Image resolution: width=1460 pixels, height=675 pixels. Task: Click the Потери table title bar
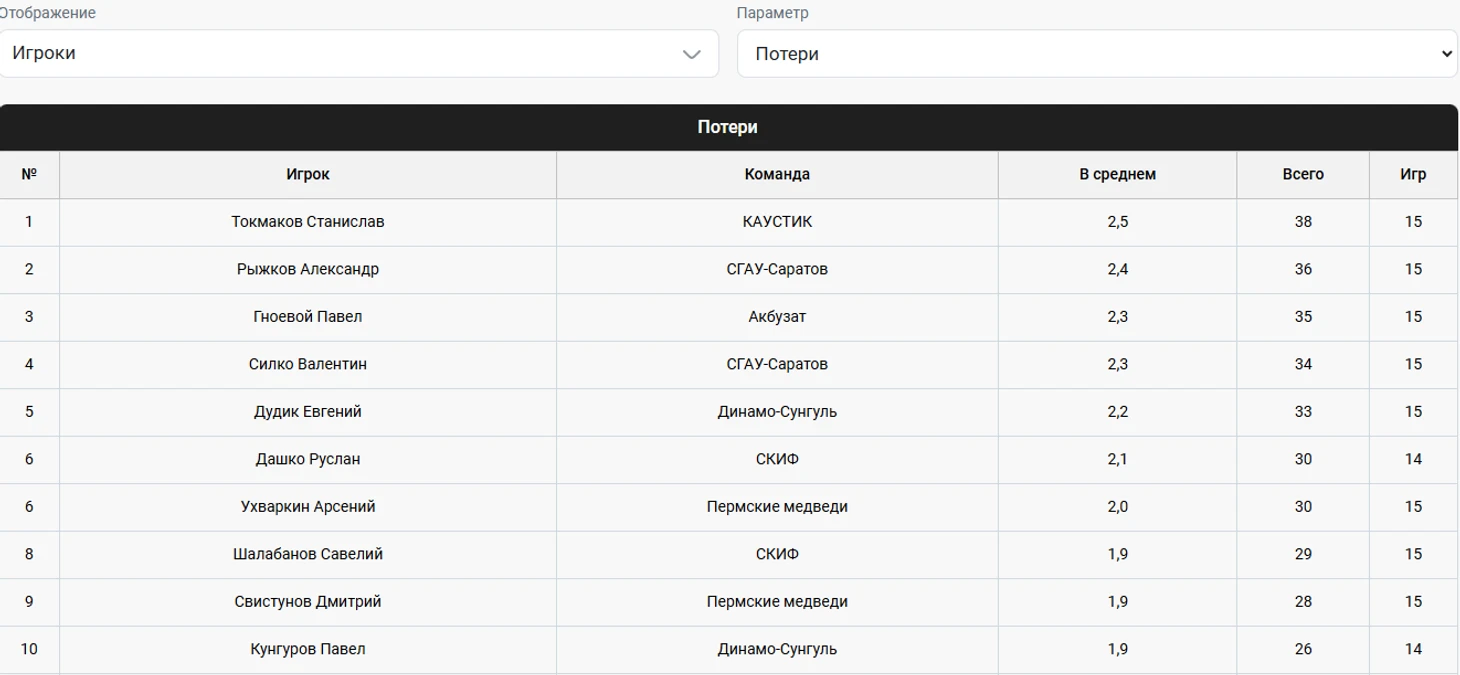[x=728, y=127]
